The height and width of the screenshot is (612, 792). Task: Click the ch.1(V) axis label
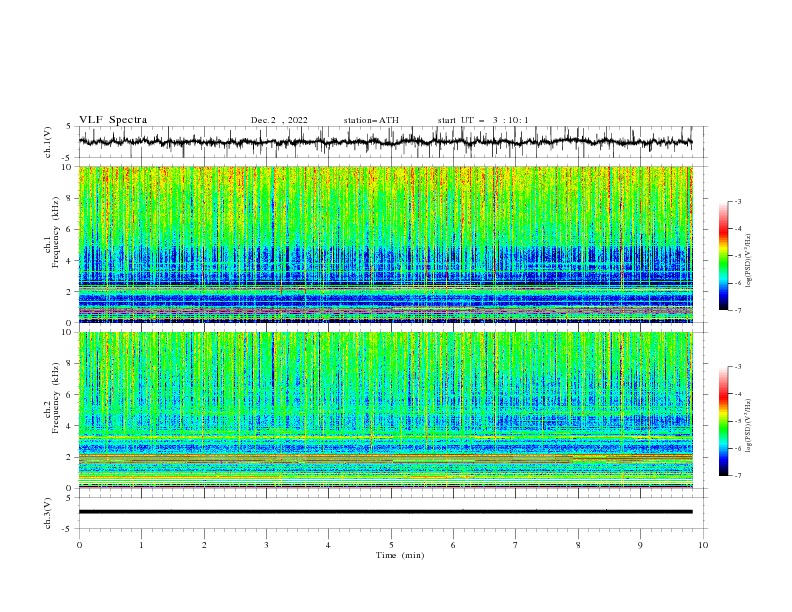[x=48, y=142]
